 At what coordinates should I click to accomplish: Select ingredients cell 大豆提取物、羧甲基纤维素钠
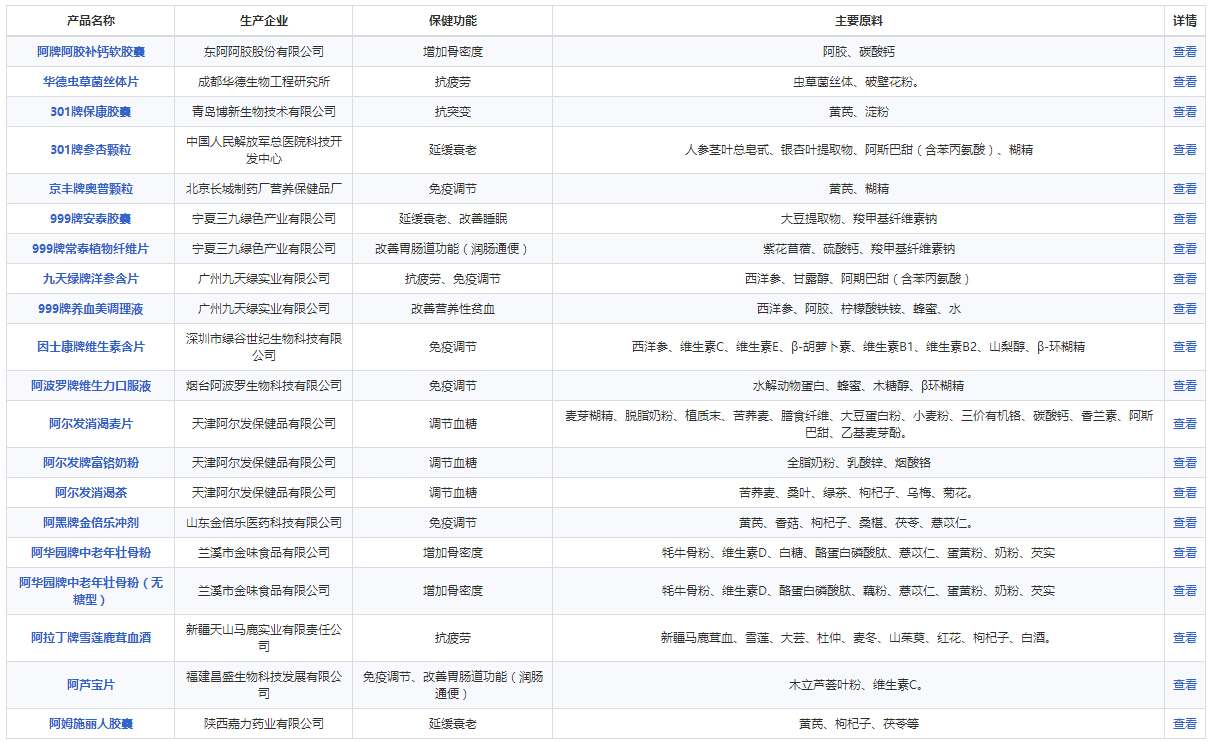(859, 219)
